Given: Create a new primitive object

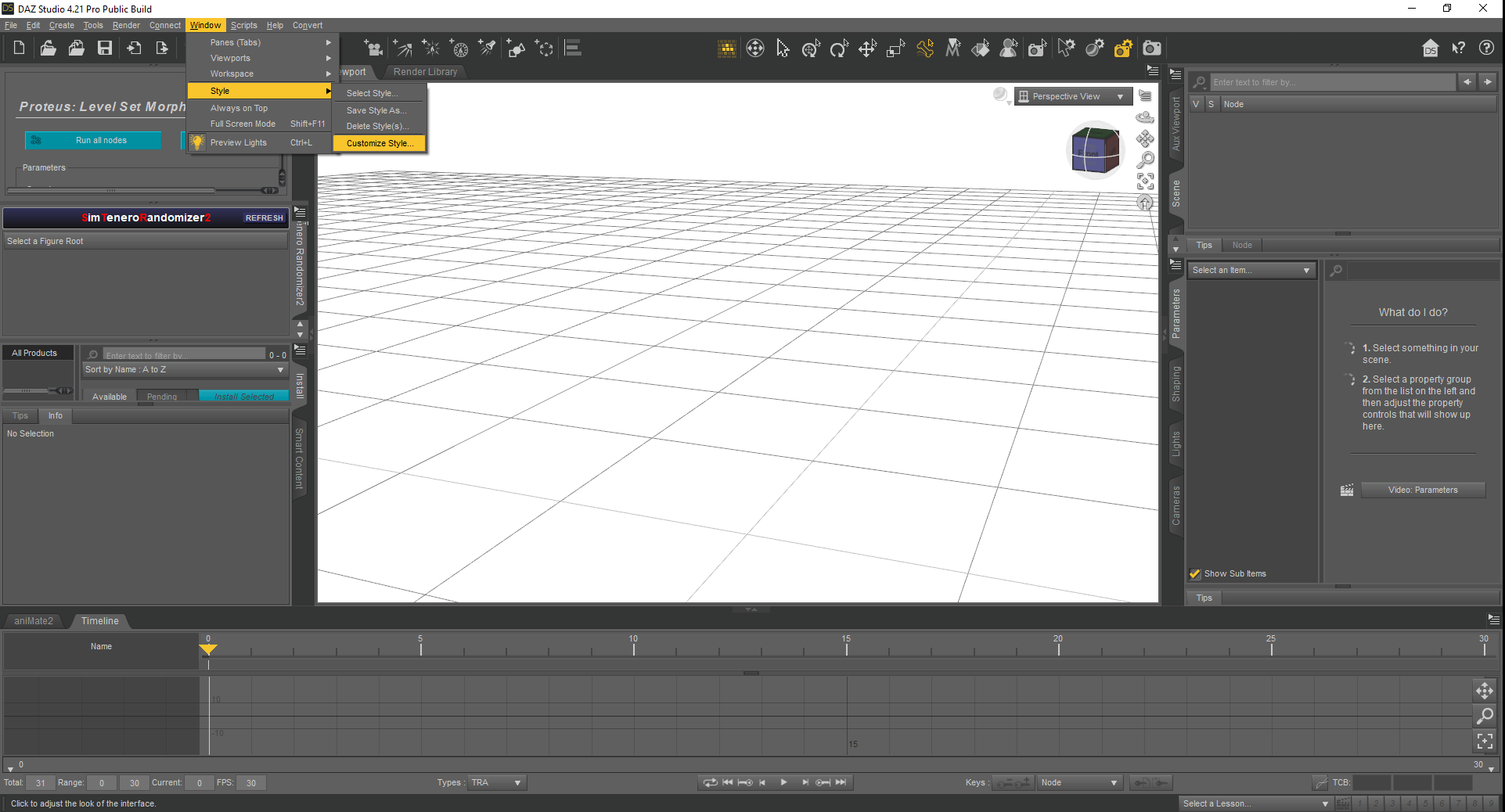Looking at the screenshot, I should 516,49.
